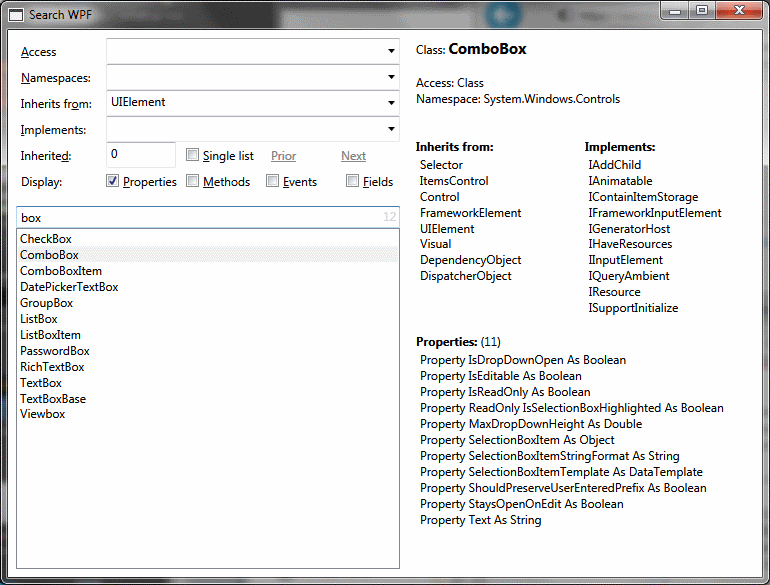Image resolution: width=770 pixels, height=585 pixels.
Task: Click Visual under Inherits from
Action: (x=435, y=244)
